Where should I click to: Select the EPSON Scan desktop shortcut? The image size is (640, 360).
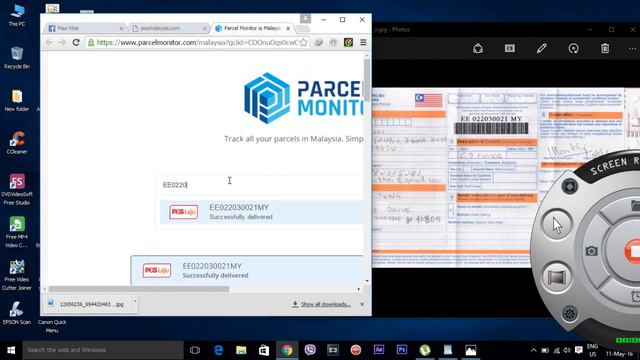tap(17, 313)
